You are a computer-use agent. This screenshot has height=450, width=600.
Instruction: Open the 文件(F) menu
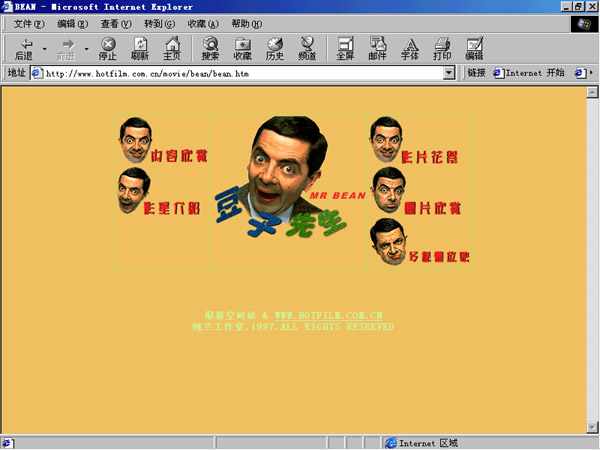tap(29, 23)
